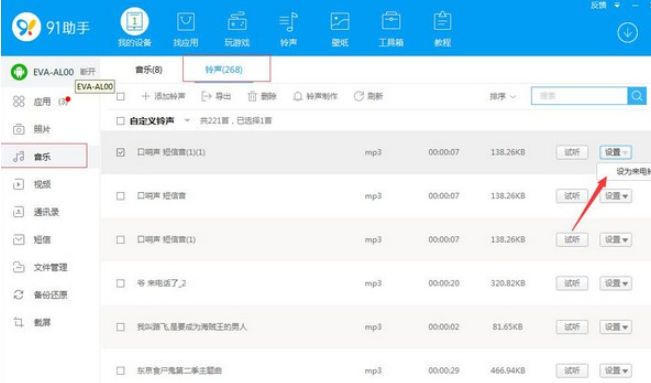Toggle the 自定义铃声 group checkbox

[x=120, y=121]
